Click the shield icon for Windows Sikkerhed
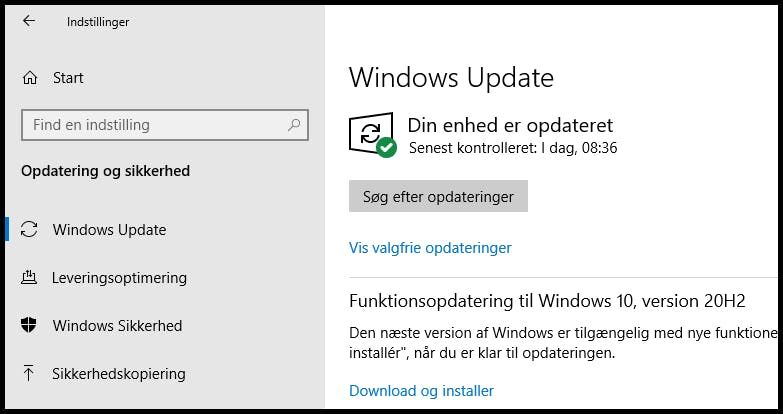 pyautogui.click(x=29, y=326)
